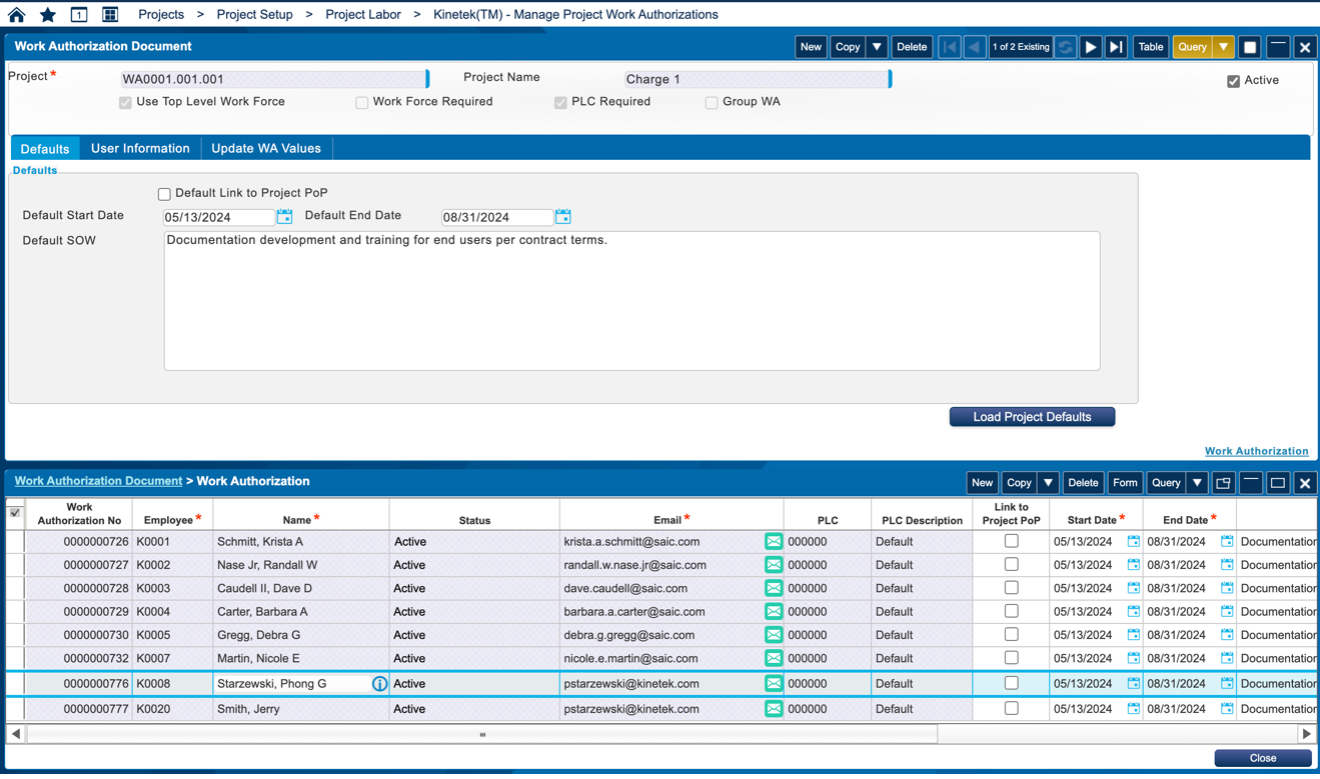The height and width of the screenshot is (779, 1320).
Task: Enable Group WA checkbox
Action: [711, 102]
